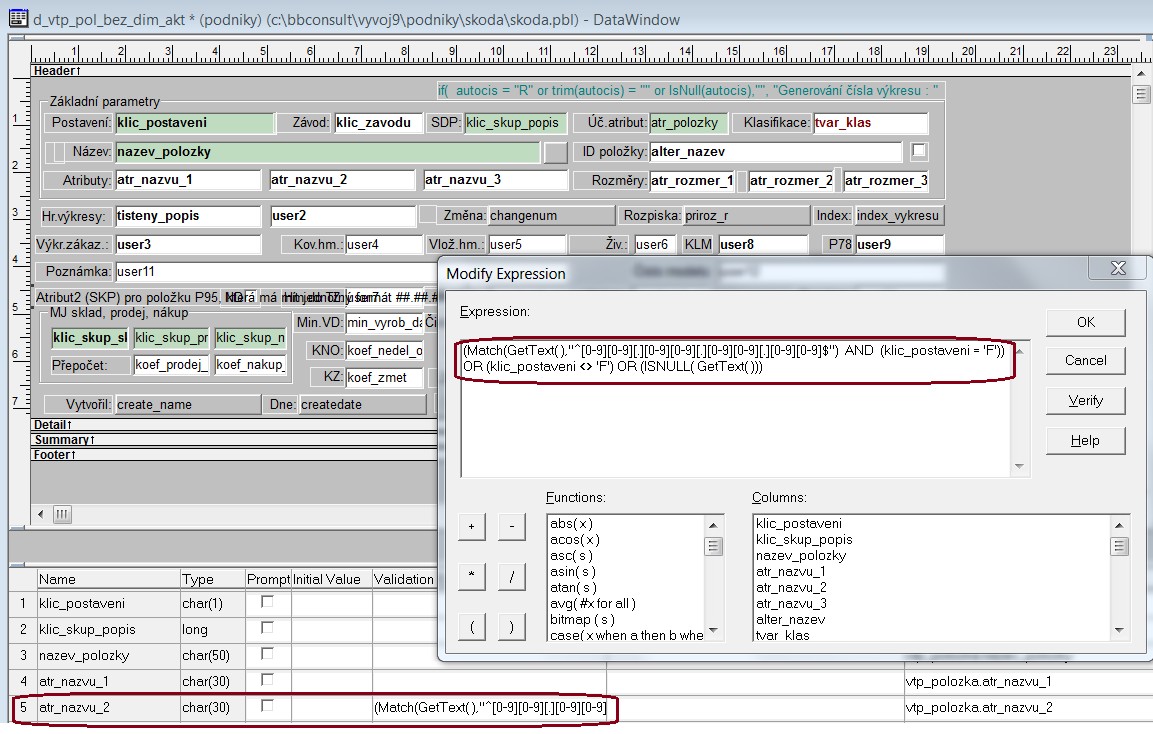Viewport: 1153px width, 734px height.
Task: Click Expression box scroll-down arrow
Action: [1019, 466]
